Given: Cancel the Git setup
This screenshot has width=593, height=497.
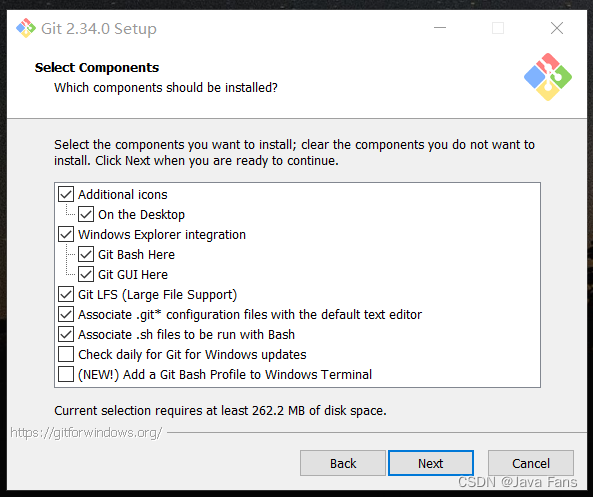Looking at the screenshot, I should 531,463.
